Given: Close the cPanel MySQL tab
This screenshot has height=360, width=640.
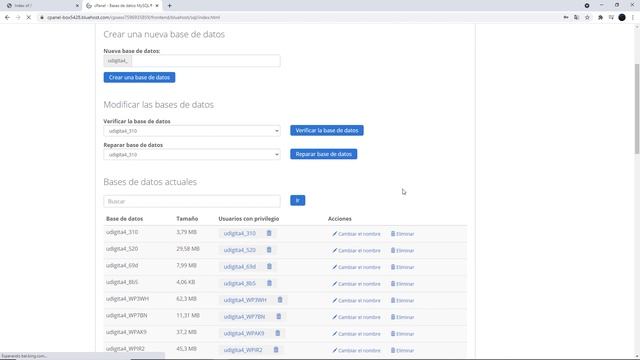Looking at the screenshot, I should (x=157, y=6).
